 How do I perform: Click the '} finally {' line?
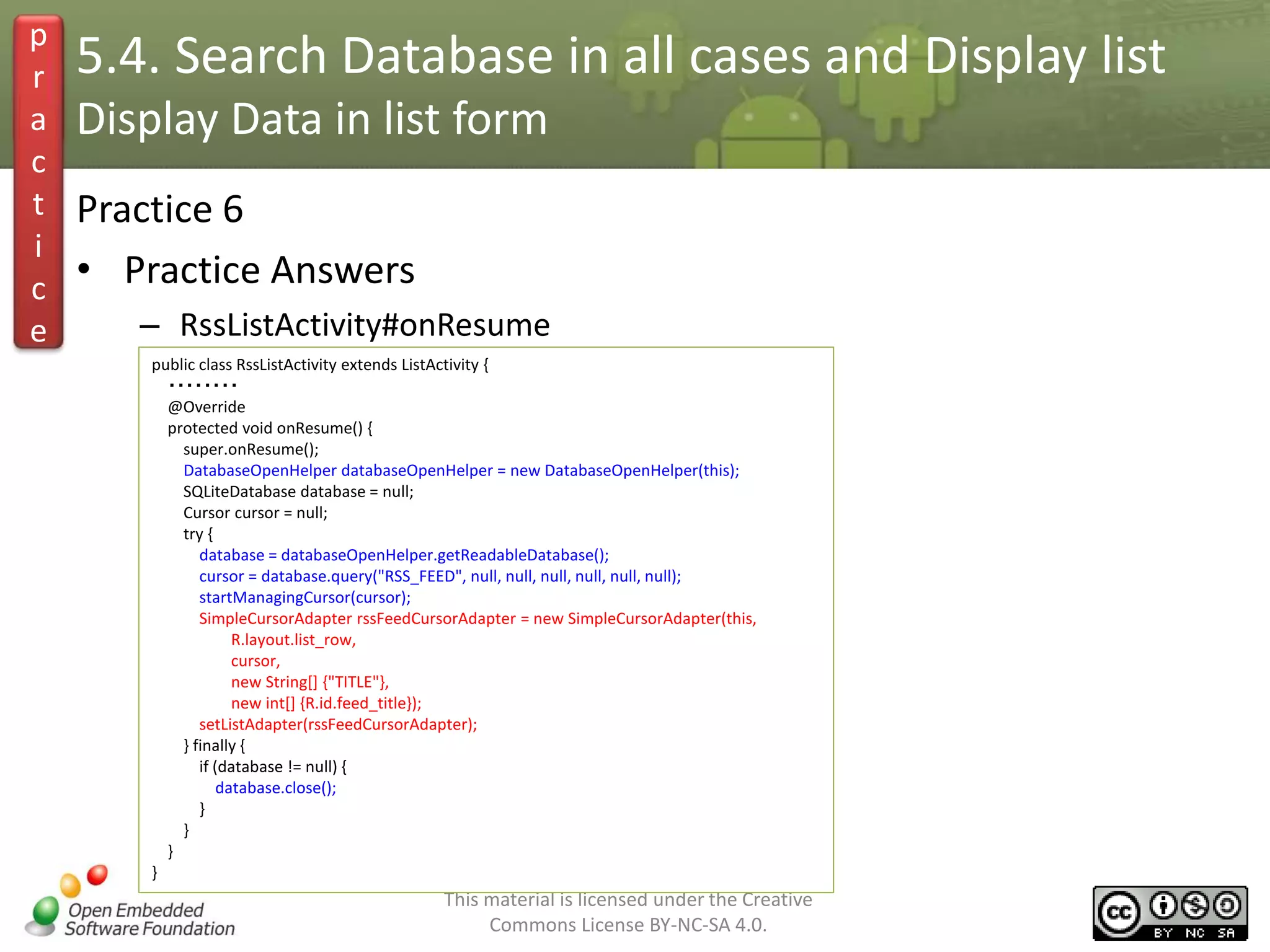coord(215,746)
